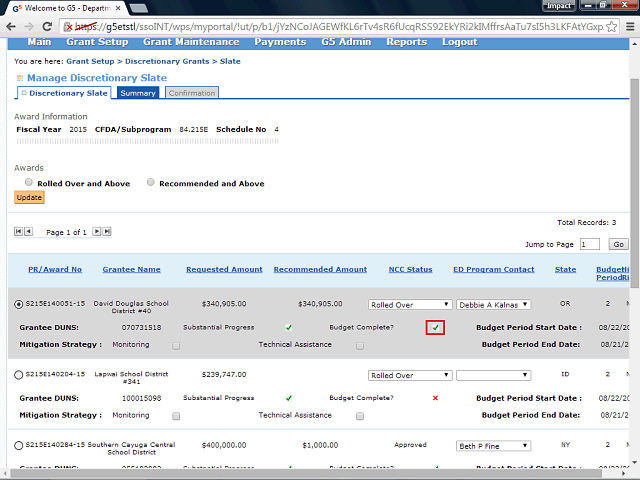Viewport: 640px width, 480px height.
Task: Close the Welcome to G5 browser tab
Action: pyautogui.click(x=118, y=8)
